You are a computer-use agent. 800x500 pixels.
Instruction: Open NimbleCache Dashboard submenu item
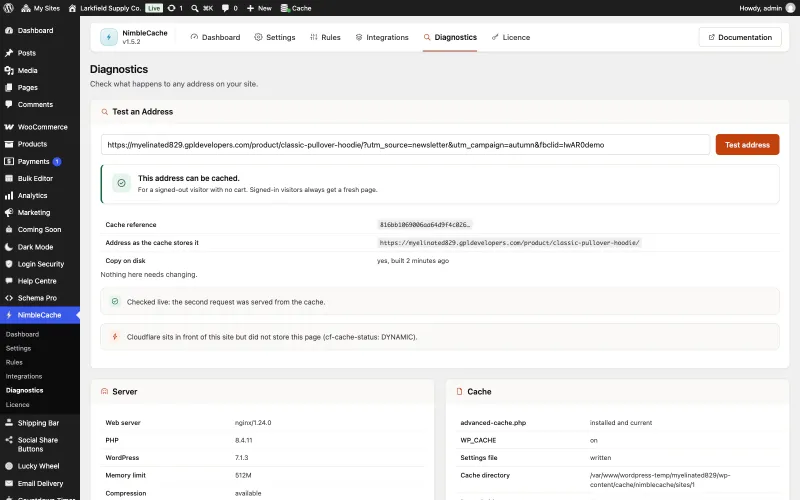click(x=22, y=335)
